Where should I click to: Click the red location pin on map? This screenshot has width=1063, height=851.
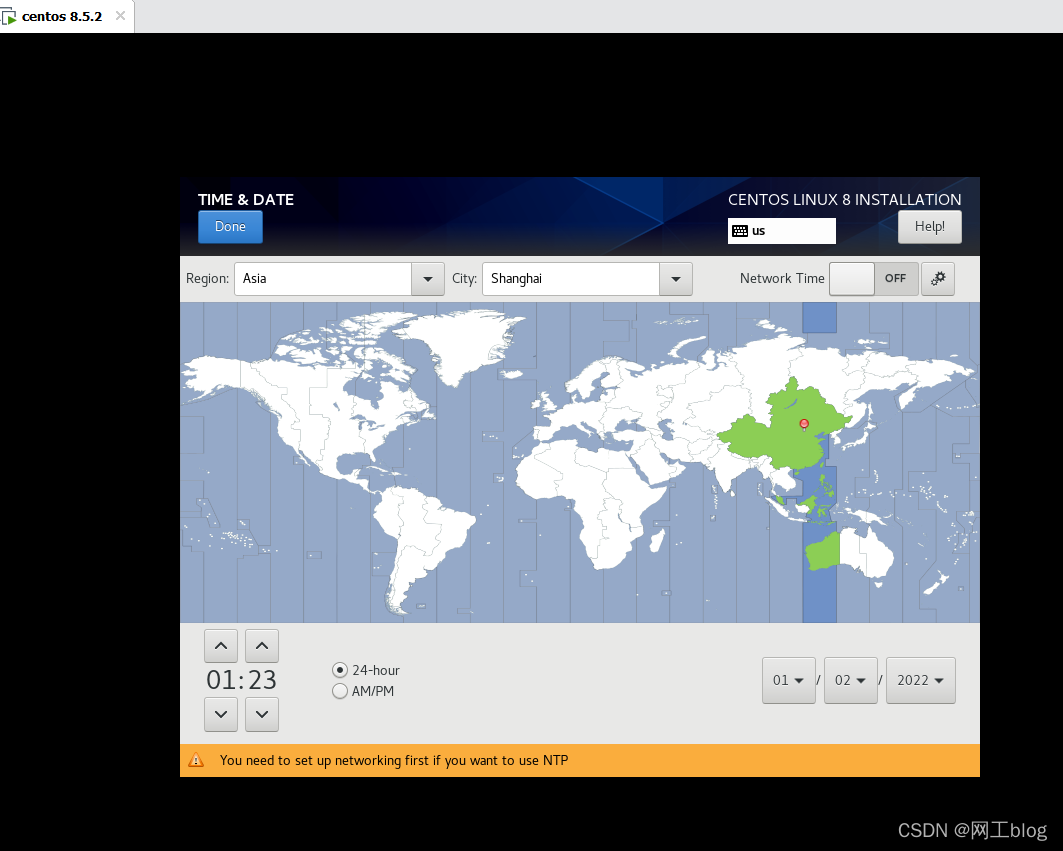[x=804, y=424]
